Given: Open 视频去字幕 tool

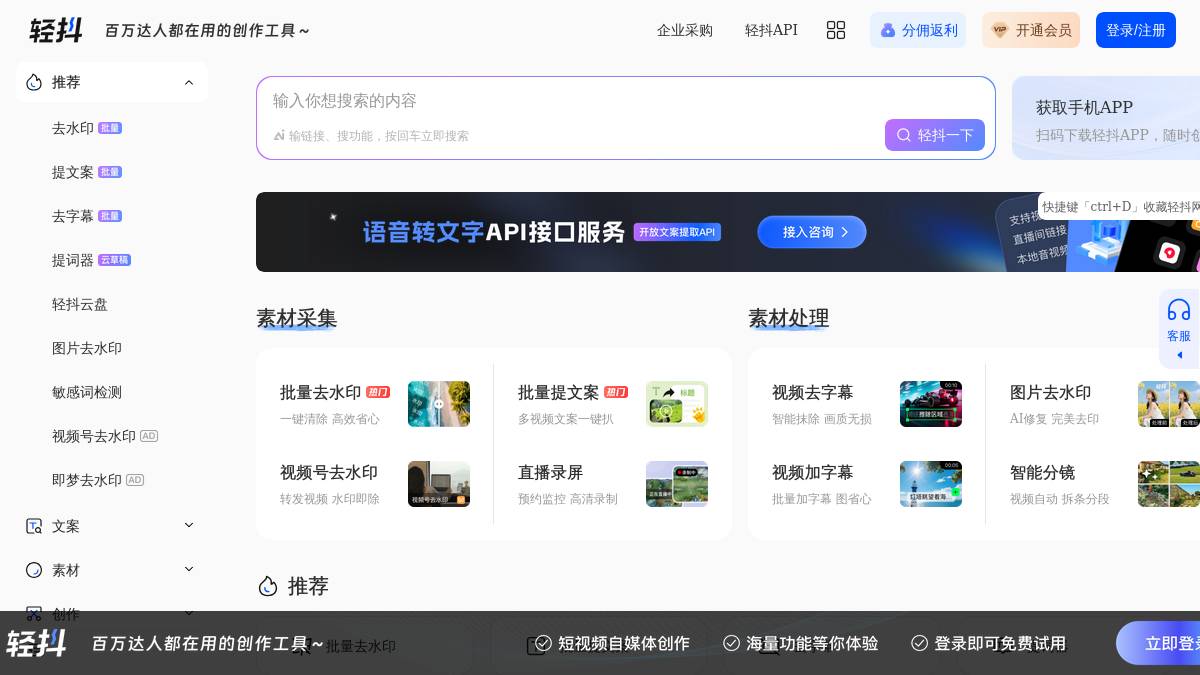Looking at the screenshot, I should click(812, 392).
